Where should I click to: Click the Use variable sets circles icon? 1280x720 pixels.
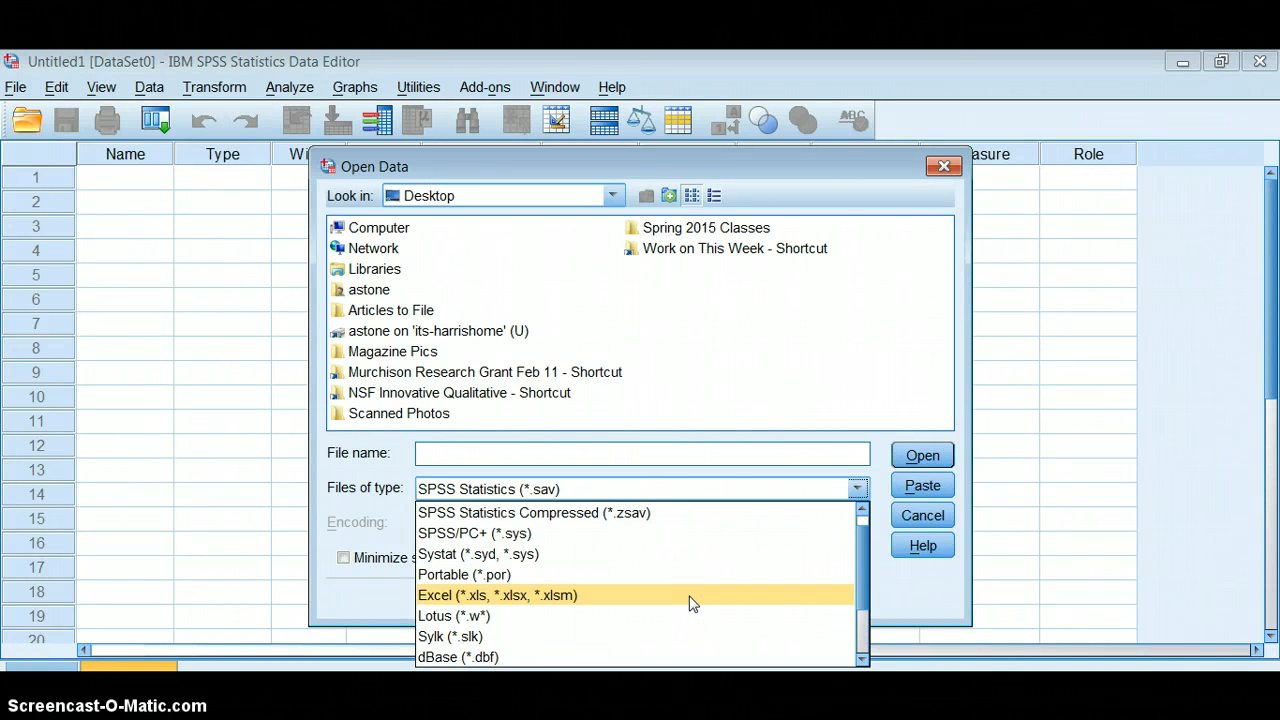(763, 121)
